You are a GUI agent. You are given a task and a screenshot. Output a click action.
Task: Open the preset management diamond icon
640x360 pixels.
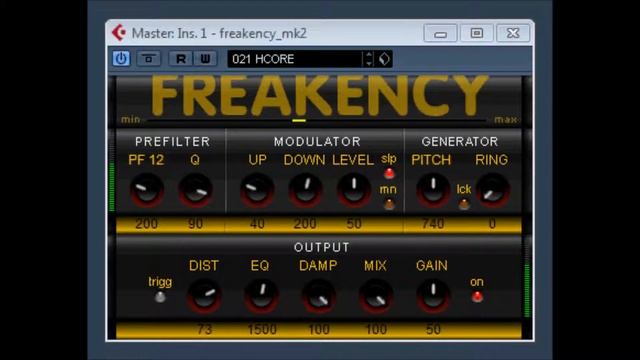tap(384, 59)
